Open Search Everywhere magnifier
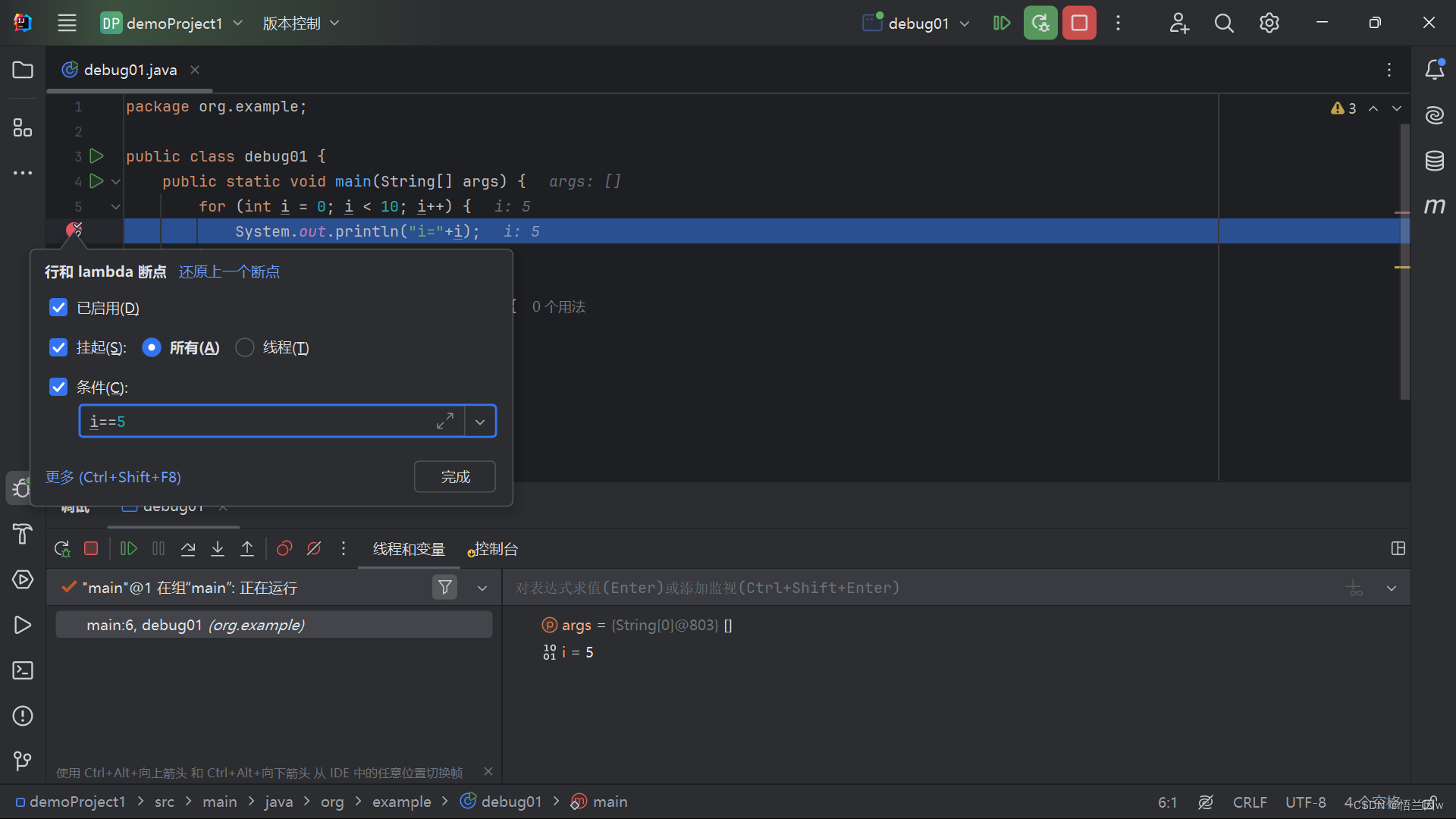Screen dimensions: 1456x819 coord(1224,23)
